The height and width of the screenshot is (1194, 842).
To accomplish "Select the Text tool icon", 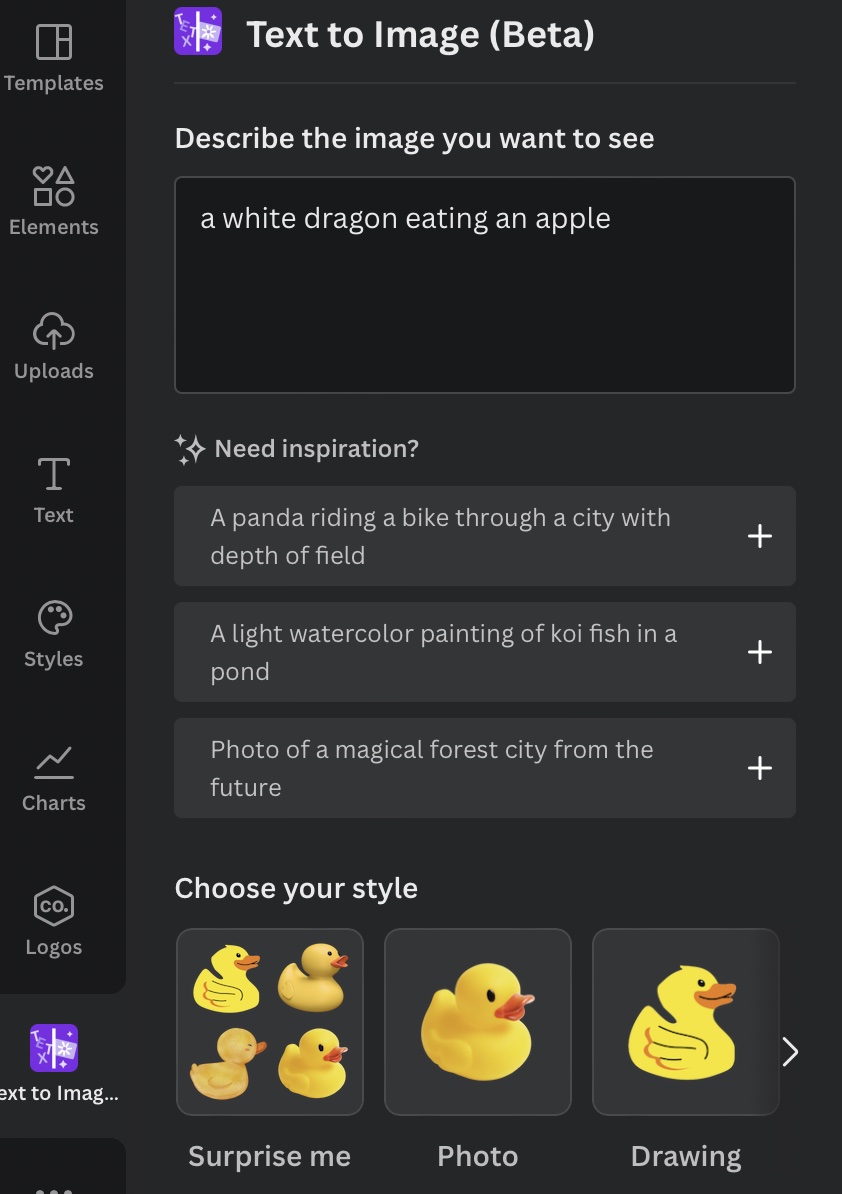I will tap(54, 474).
